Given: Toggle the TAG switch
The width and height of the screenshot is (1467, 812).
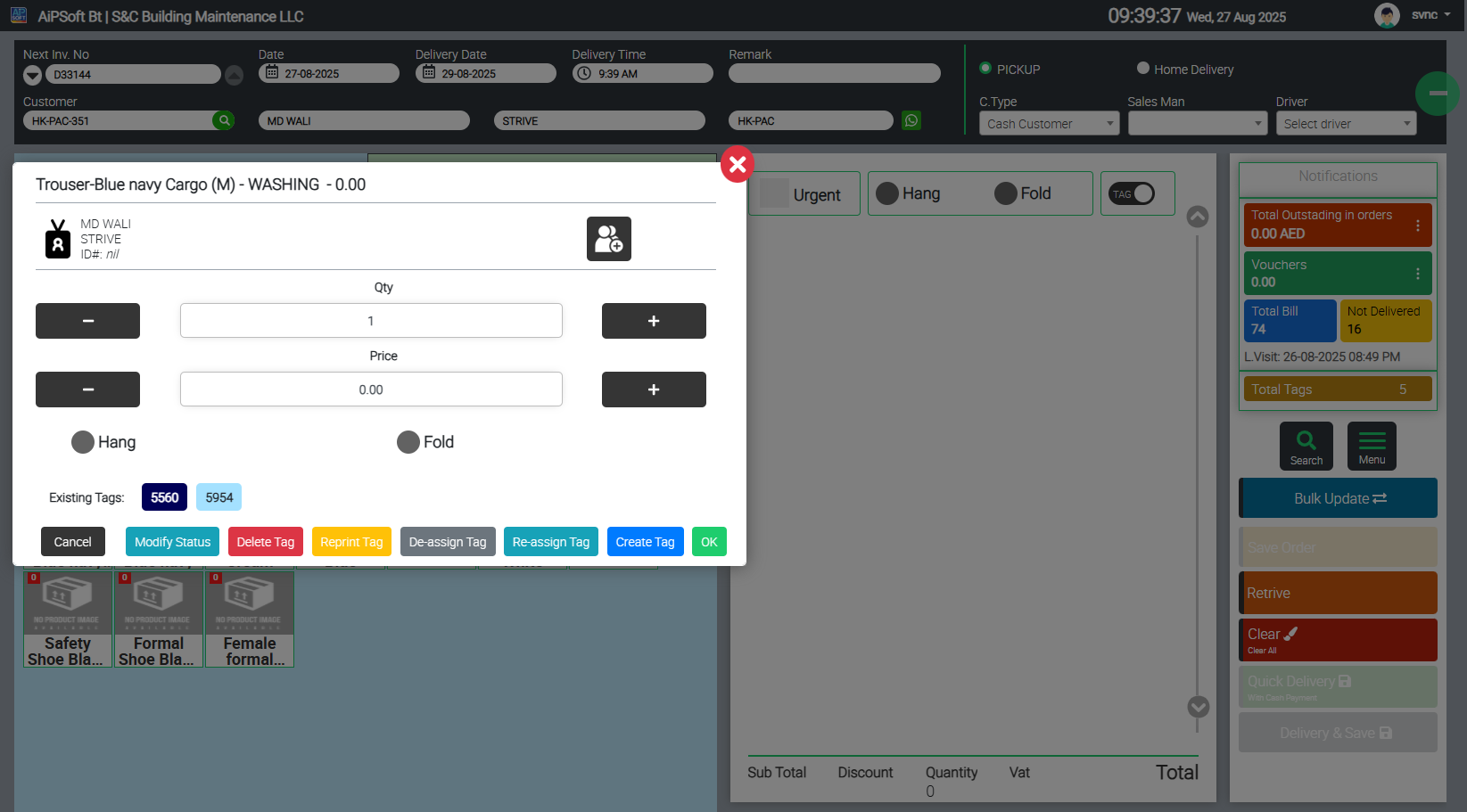Looking at the screenshot, I should pyautogui.click(x=1132, y=193).
